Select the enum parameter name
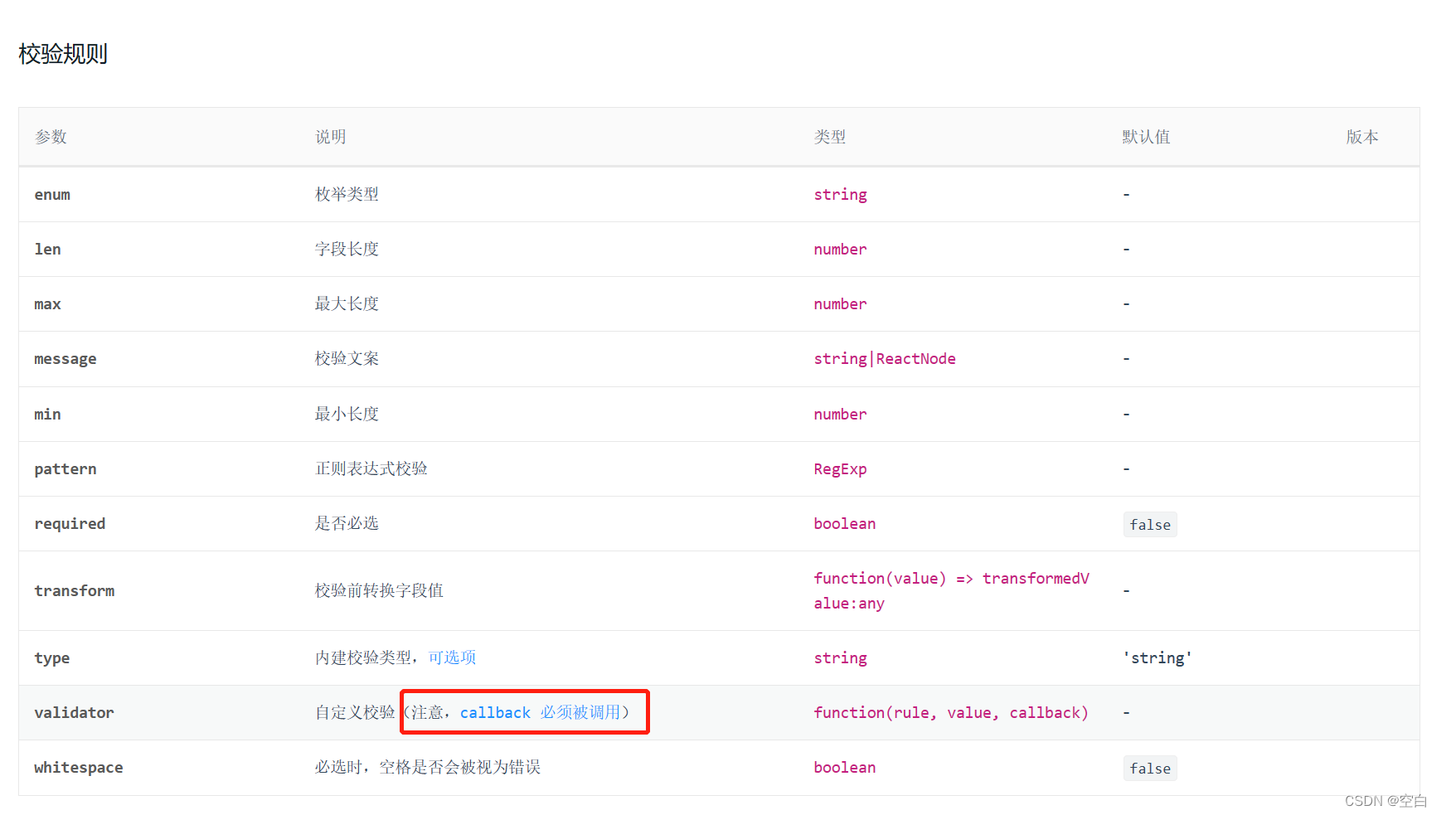The width and height of the screenshot is (1456, 815). (x=52, y=195)
